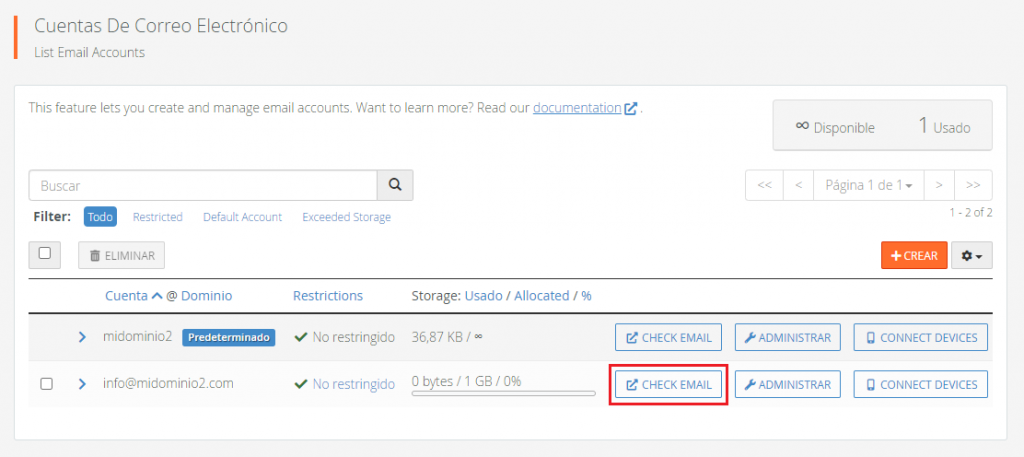Viewport: 1024px width, 457px height.
Task: Click the search magnifier icon button
Action: click(395, 185)
